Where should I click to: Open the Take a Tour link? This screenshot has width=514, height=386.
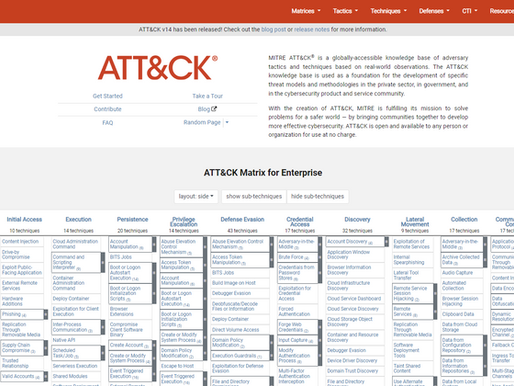pos(207,96)
